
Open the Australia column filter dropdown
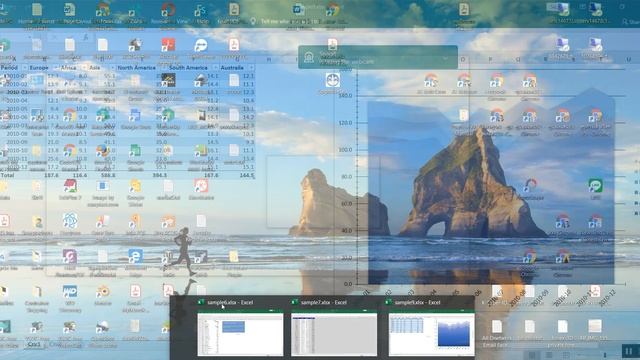(251, 68)
